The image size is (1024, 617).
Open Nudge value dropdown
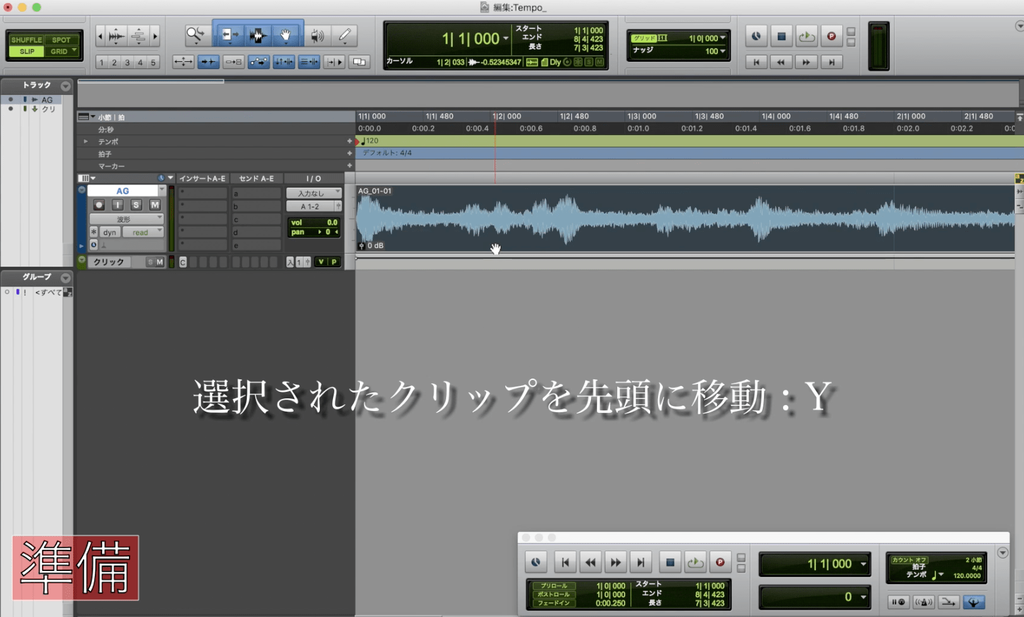click(x=723, y=51)
